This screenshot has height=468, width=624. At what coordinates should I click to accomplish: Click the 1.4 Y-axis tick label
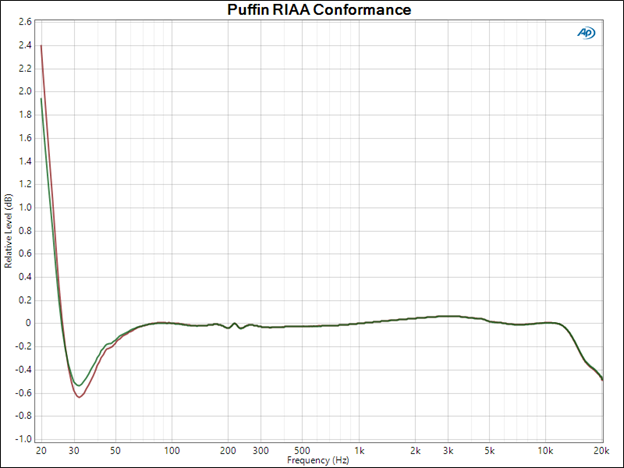coord(25,161)
